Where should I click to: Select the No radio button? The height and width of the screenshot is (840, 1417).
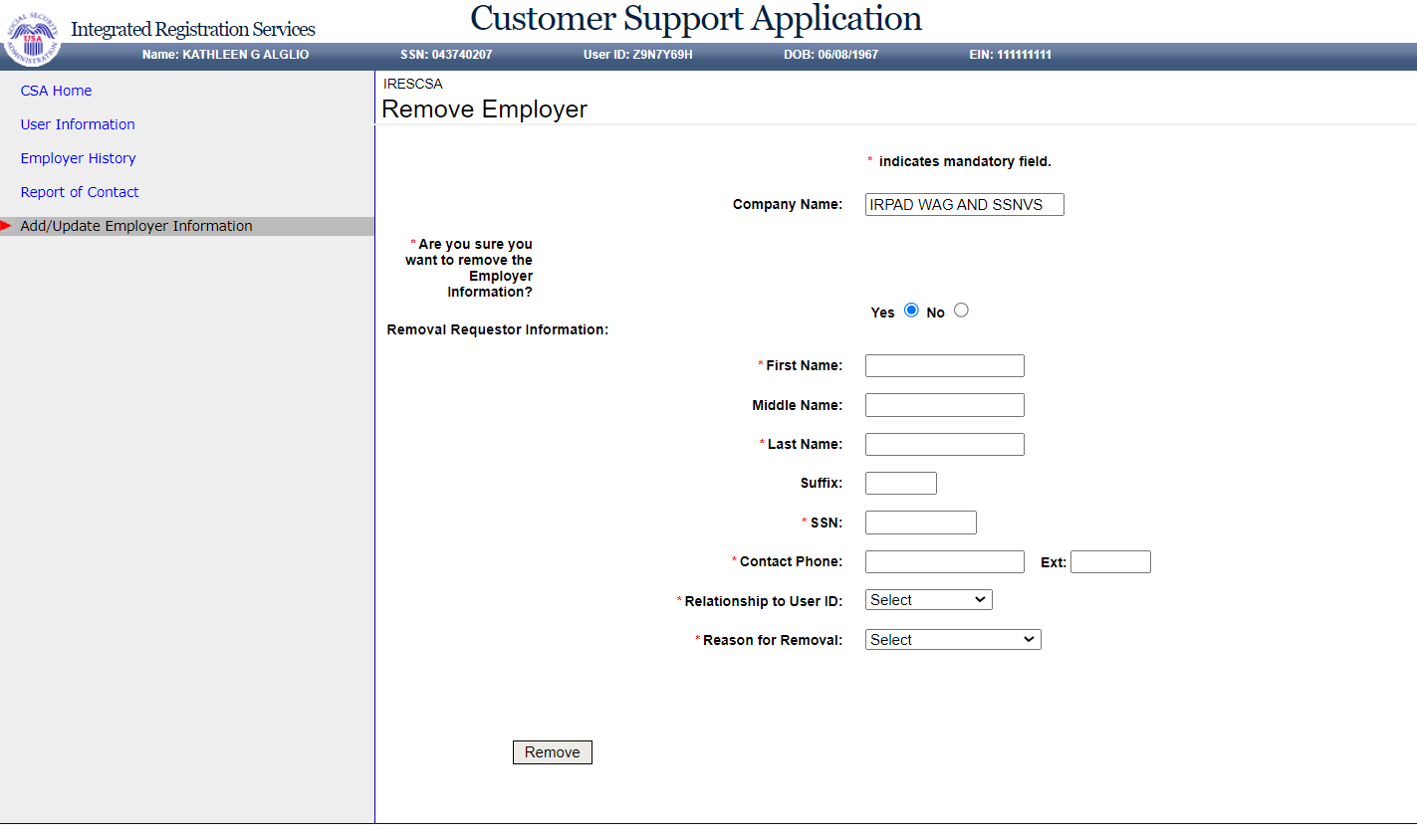[961, 311]
